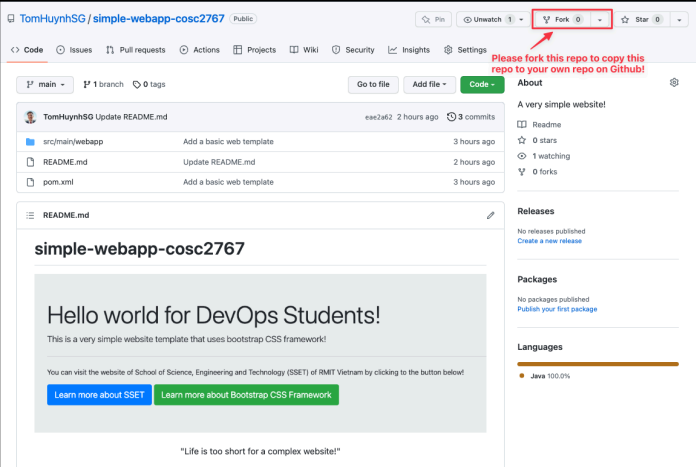The height and width of the screenshot is (467, 696).
Task: Open the Pull requests tab
Action: point(136,50)
